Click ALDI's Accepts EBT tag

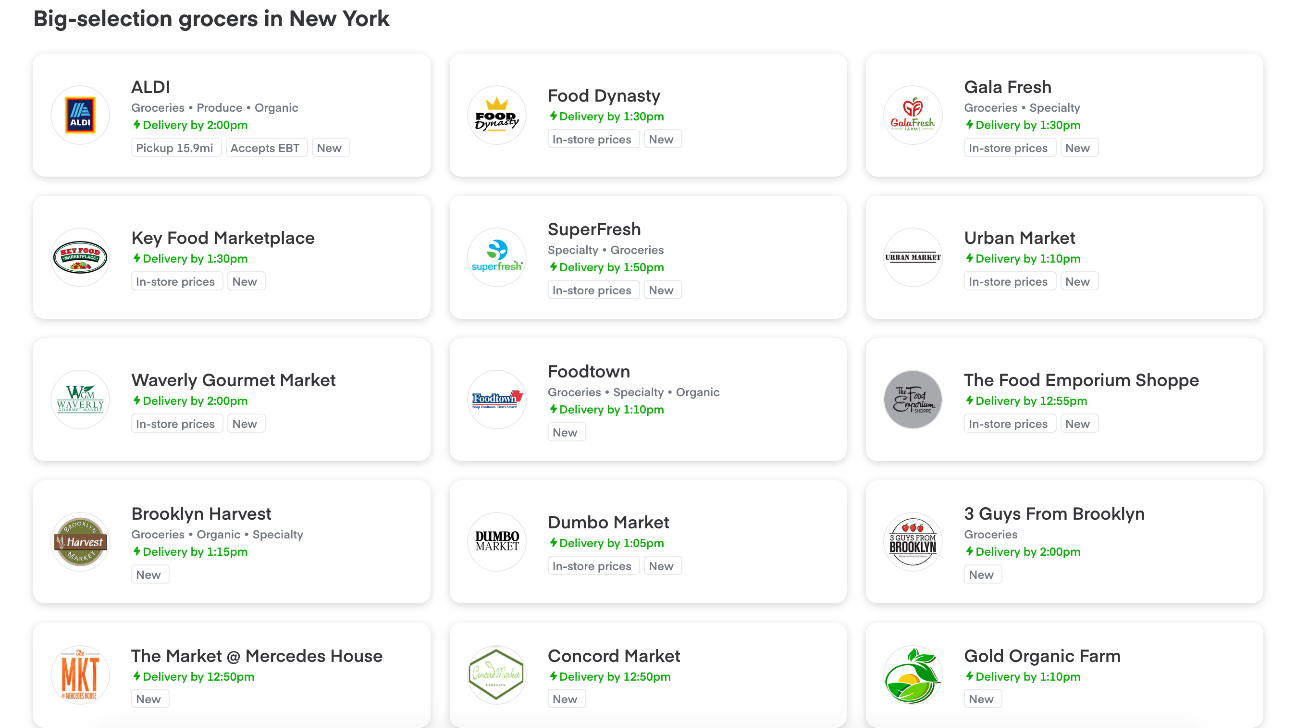[x=265, y=148]
